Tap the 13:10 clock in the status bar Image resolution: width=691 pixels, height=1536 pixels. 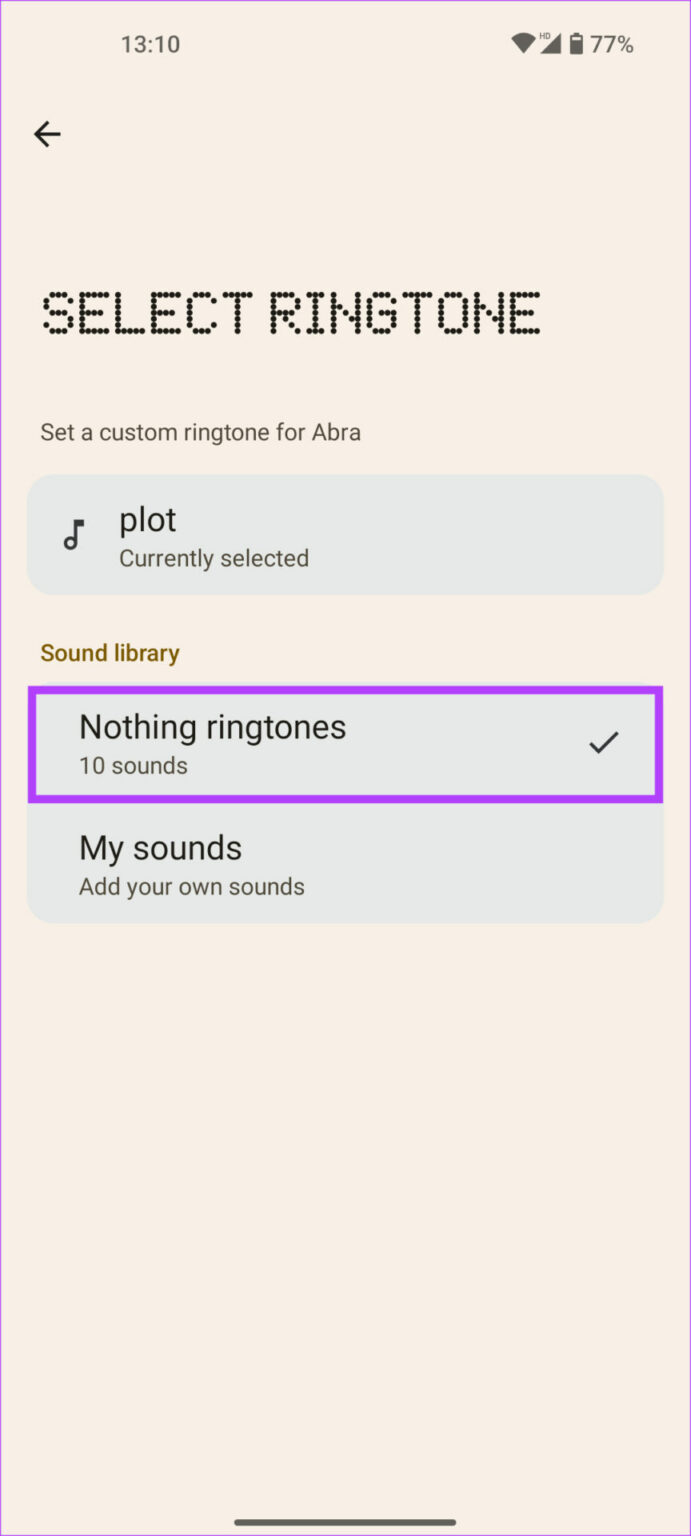pos(150,43)
